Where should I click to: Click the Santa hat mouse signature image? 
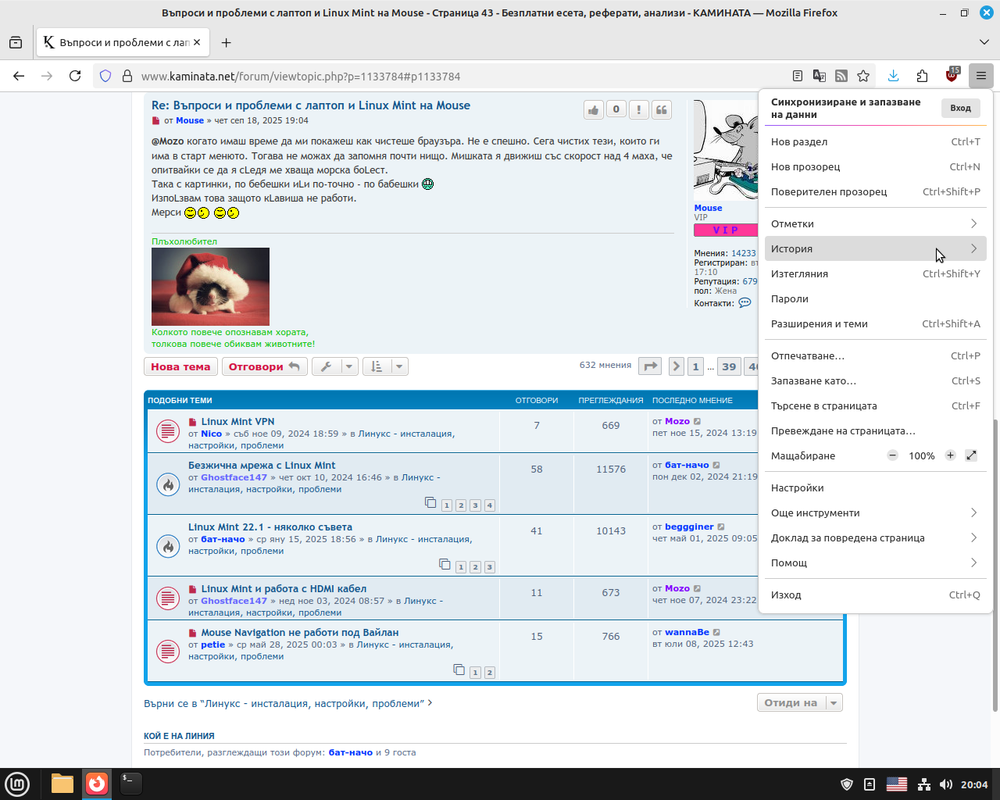pyautogui.click(x=210, y=286)
